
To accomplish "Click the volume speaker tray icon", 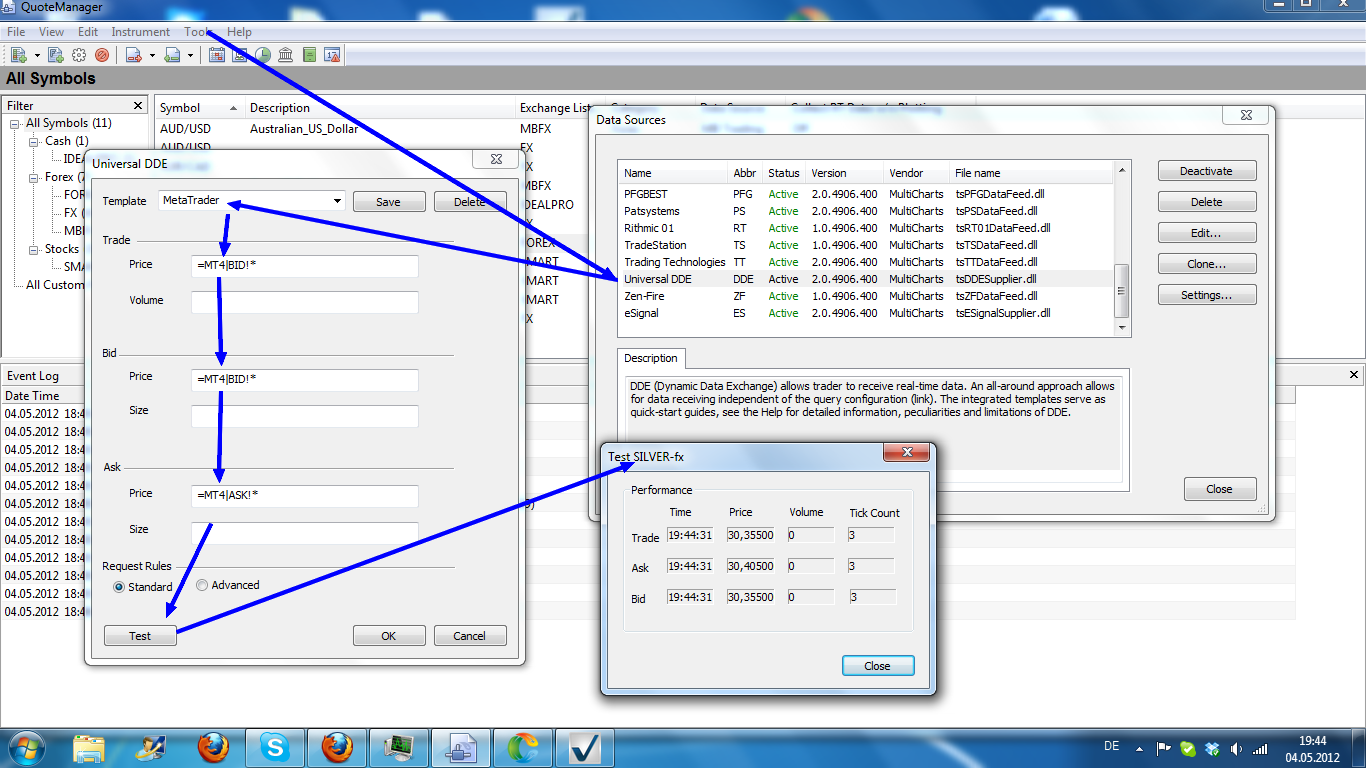I will click(x=1237, y=748).
